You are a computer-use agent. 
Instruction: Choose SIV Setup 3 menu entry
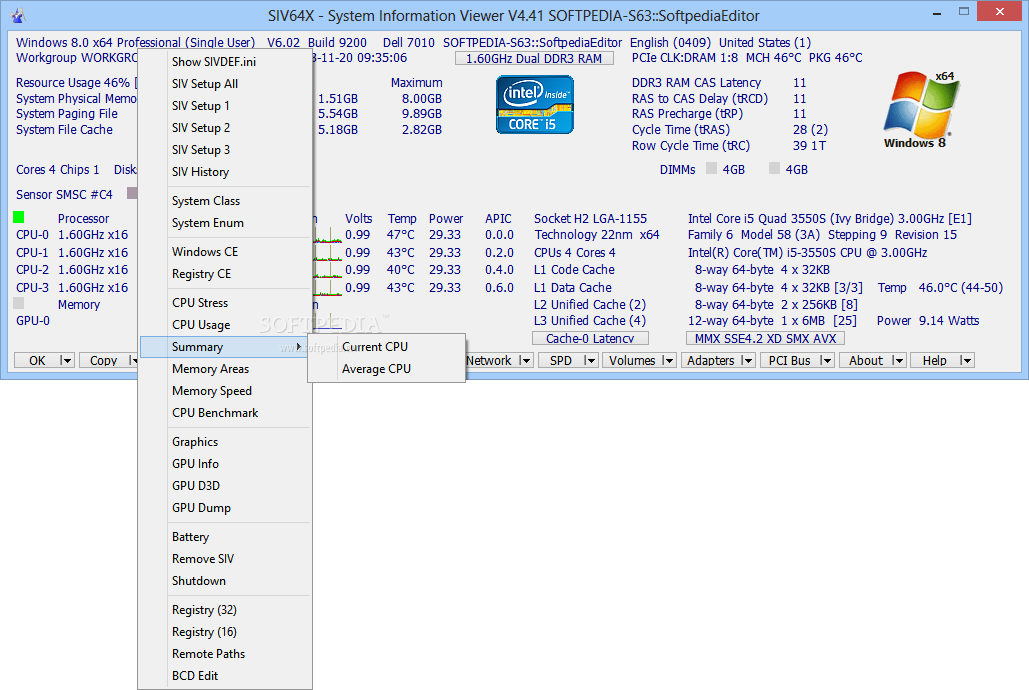click(x=225, y=150)
